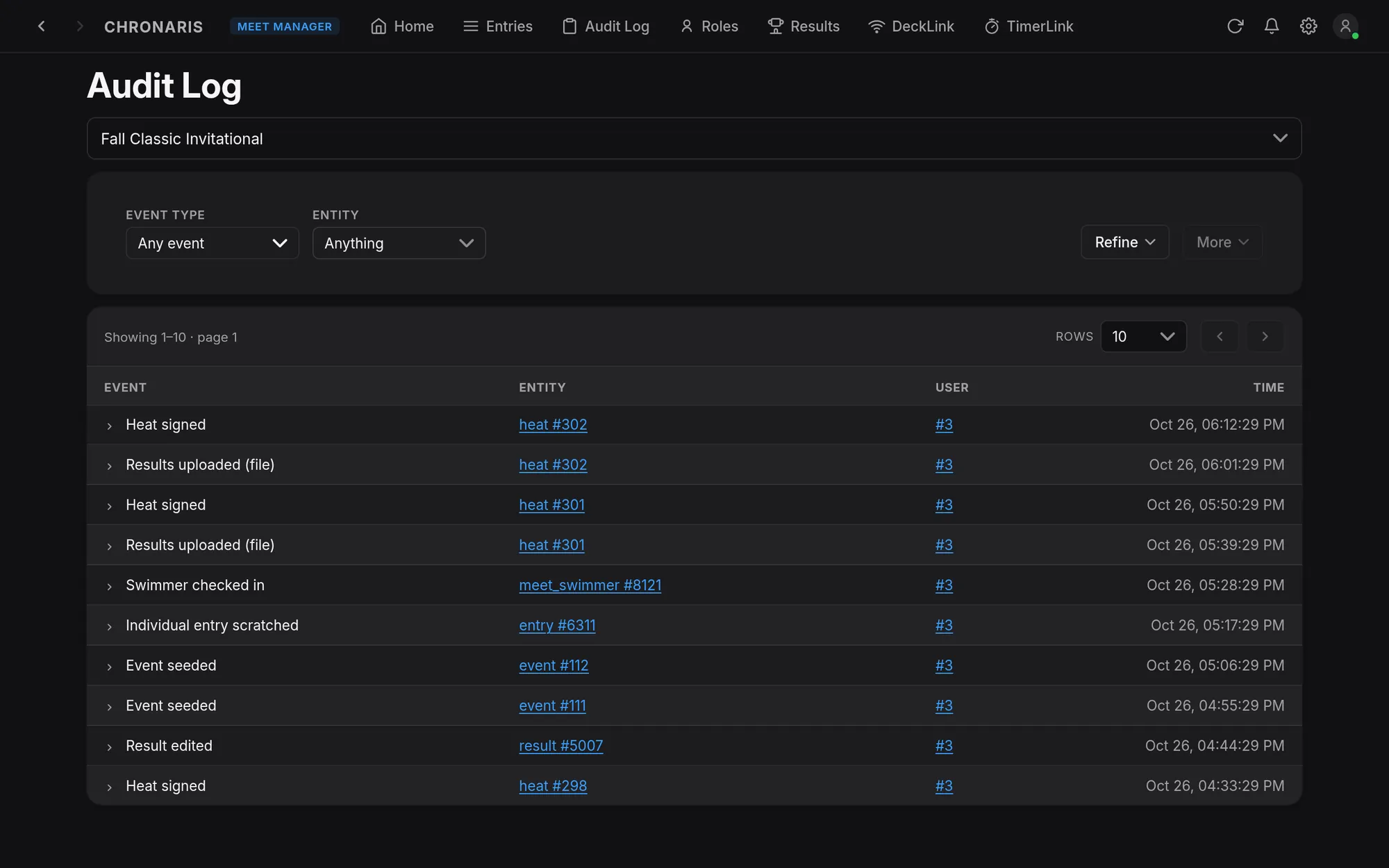Expand the Result edited row
Image resolution: width=1389 pixels, height=868 pixels.
point(109,747)
